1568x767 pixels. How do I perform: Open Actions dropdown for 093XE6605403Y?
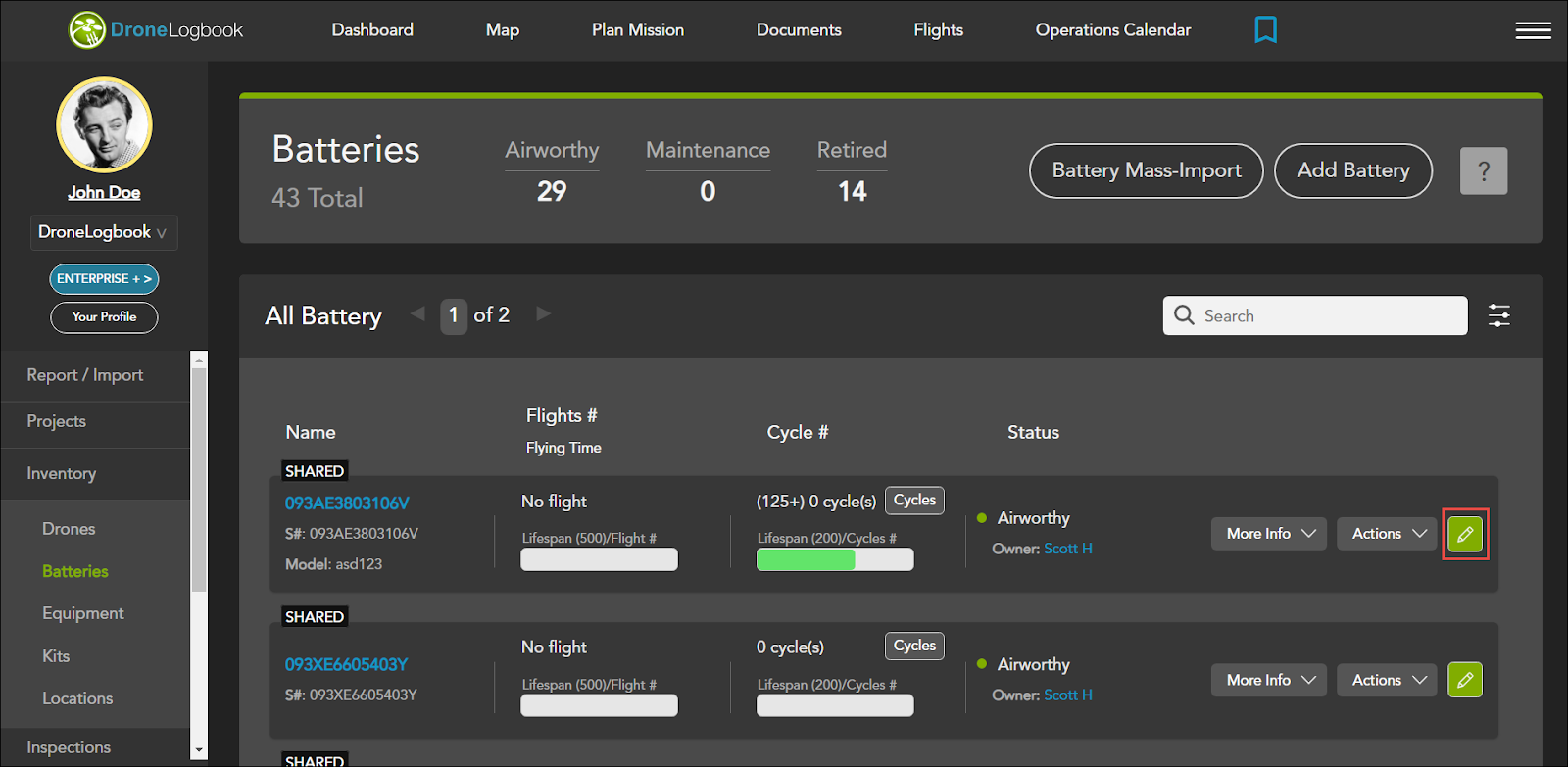pyautogui.click(x=1387, y=680)
